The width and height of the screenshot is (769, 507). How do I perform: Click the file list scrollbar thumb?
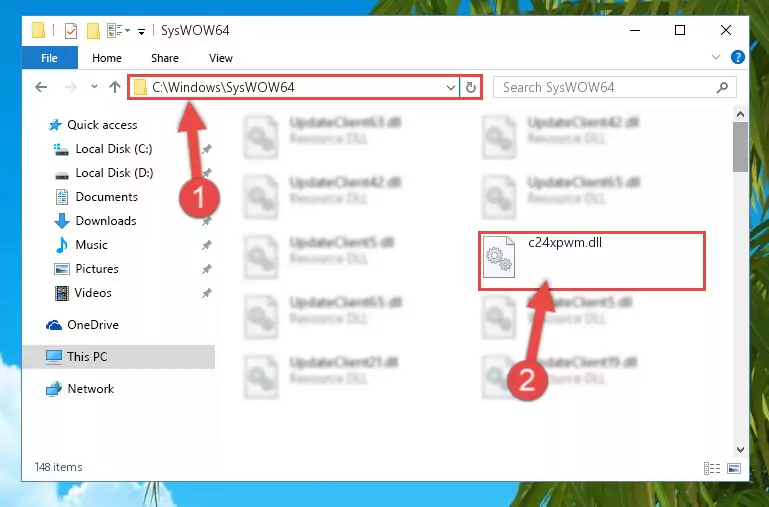point(740,147)
